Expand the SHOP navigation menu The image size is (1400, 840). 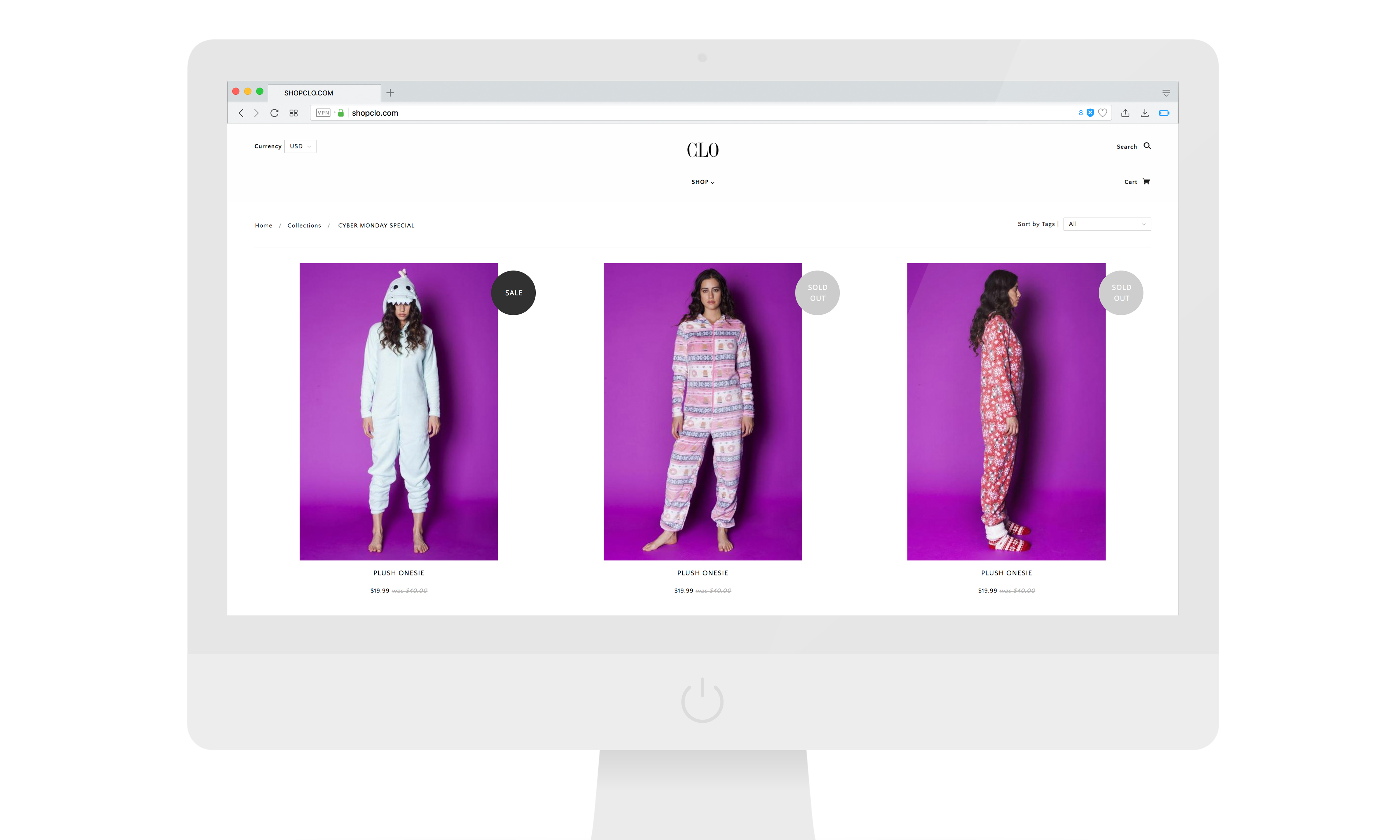[x=702, y=182]
